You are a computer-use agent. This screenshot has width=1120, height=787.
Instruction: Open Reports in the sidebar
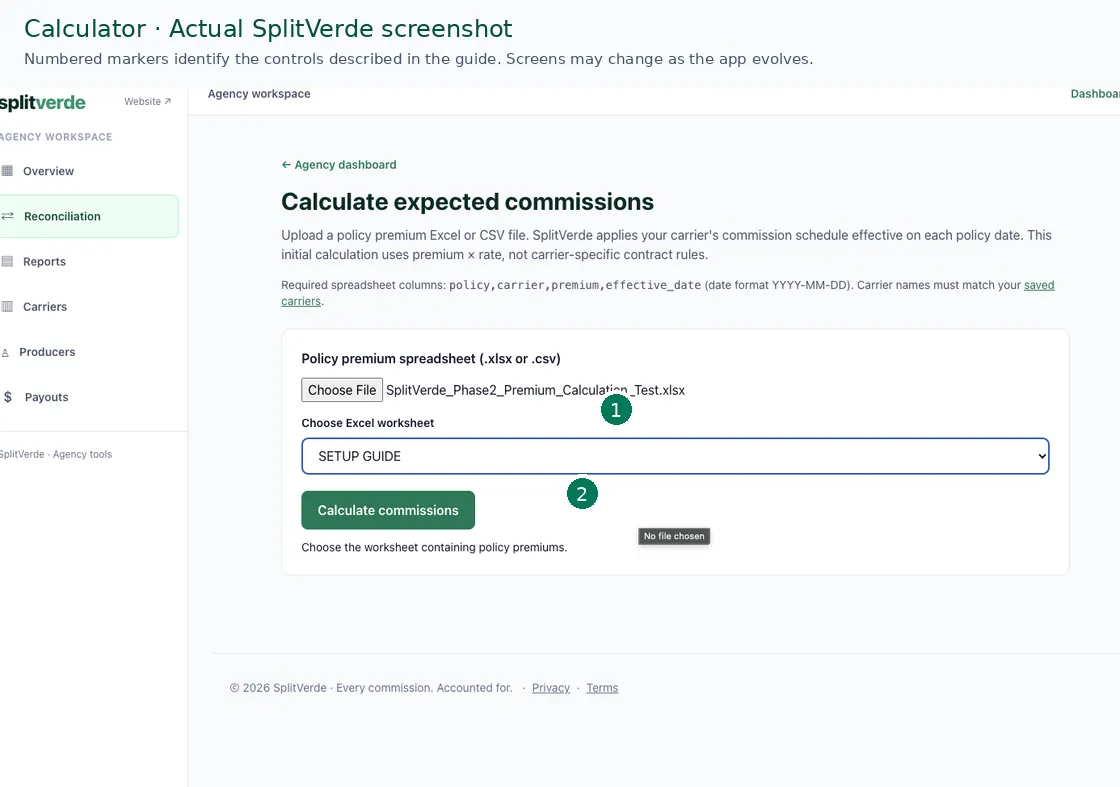pyautogui.click(x=44, y=261)
